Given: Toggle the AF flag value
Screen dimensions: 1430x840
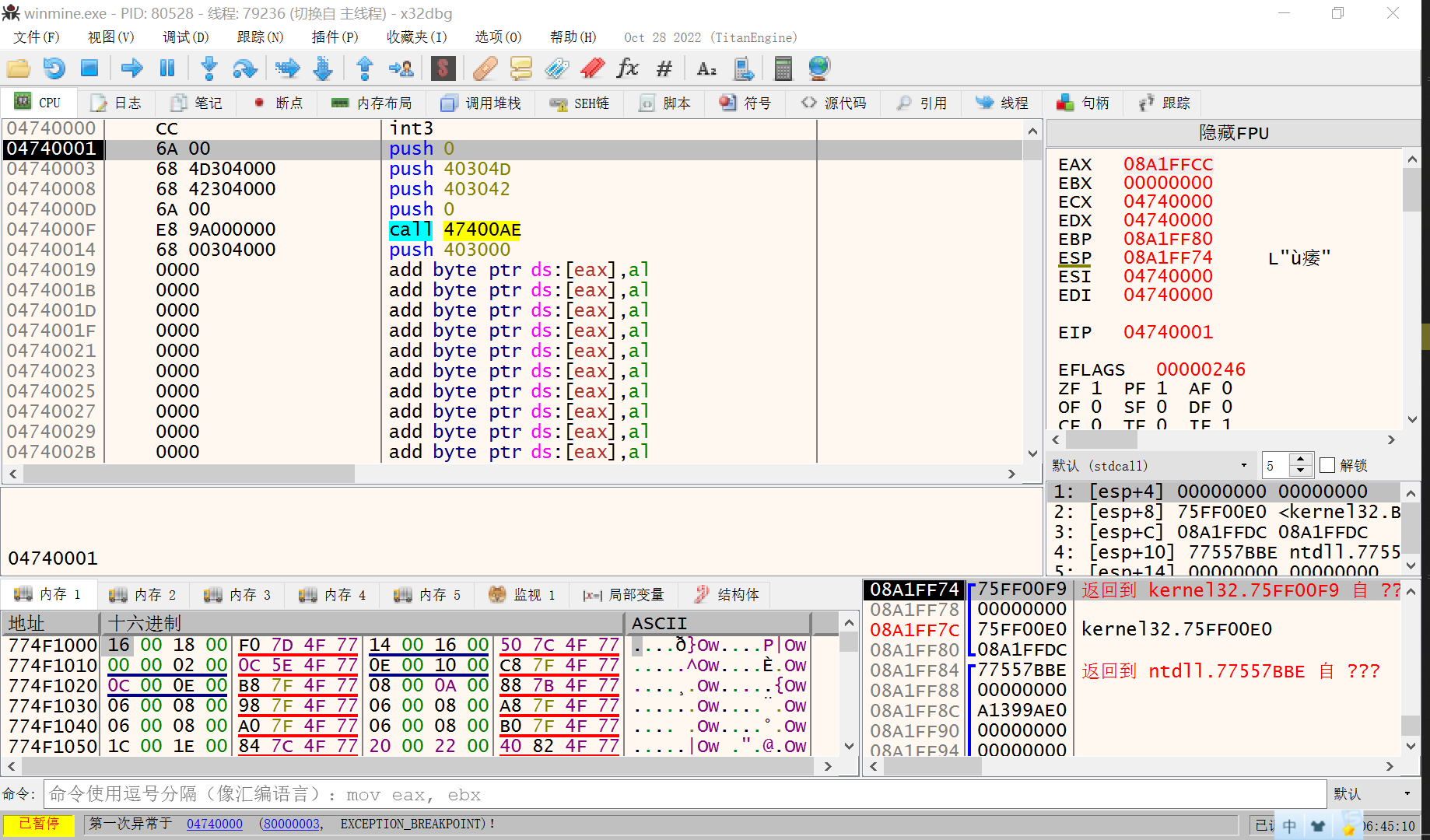Looking at the screenshot, I should point(1227,388).
